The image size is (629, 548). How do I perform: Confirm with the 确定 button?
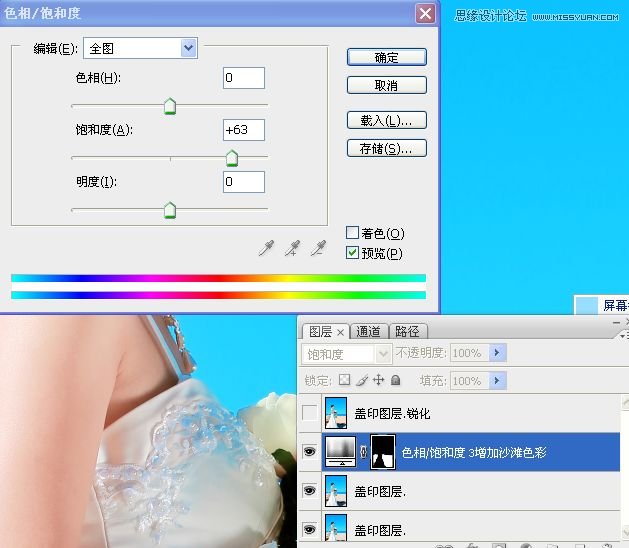pyautogui.click(x=386, y=57)
